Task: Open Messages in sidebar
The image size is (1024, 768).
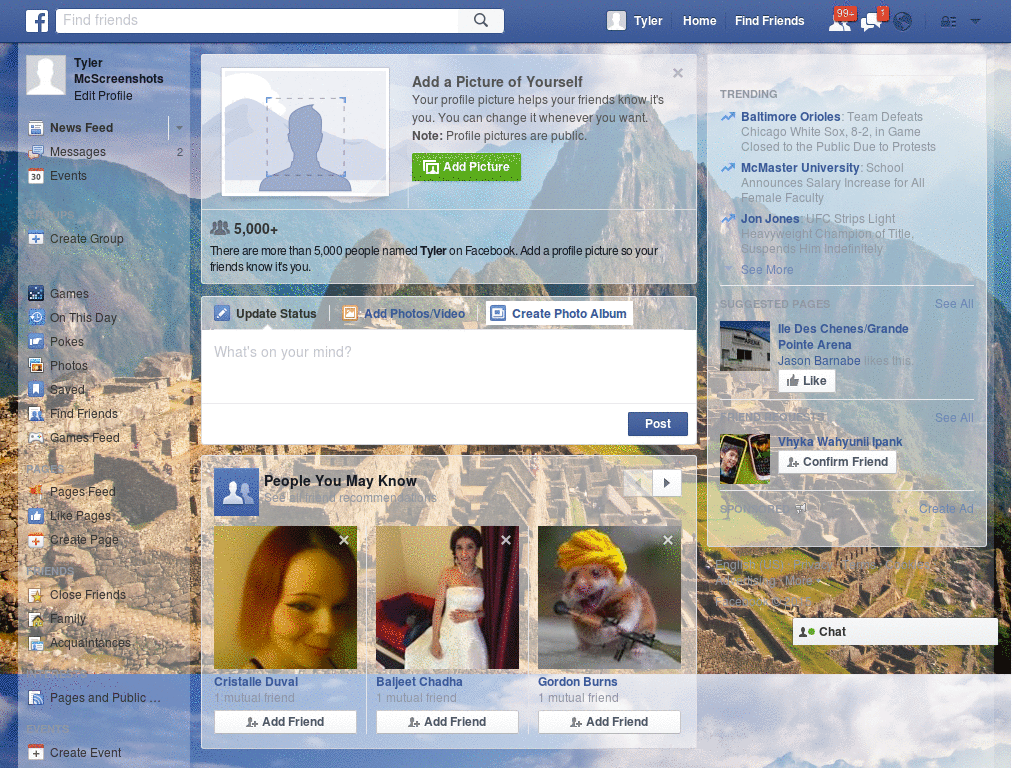Action: [x=78, y=152]
